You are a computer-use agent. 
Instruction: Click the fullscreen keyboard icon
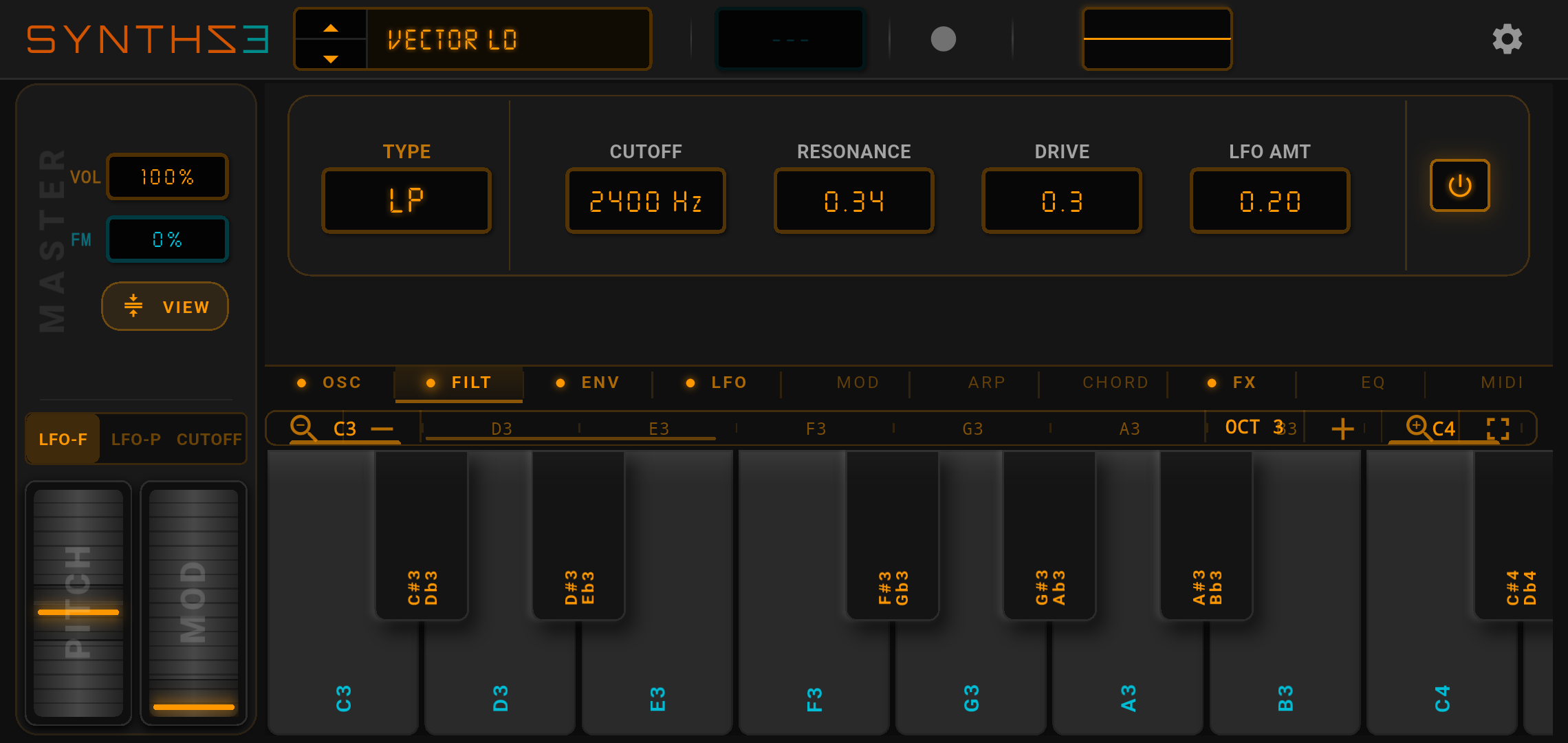point(1497,429)
